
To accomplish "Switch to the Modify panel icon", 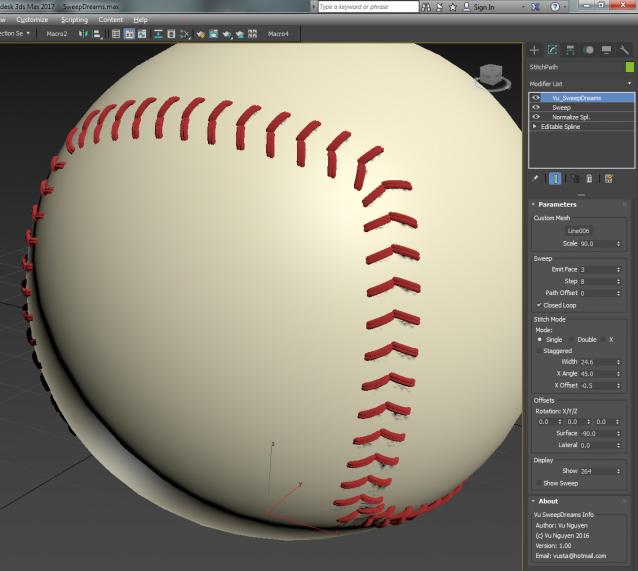I will [x=552, y=49].
